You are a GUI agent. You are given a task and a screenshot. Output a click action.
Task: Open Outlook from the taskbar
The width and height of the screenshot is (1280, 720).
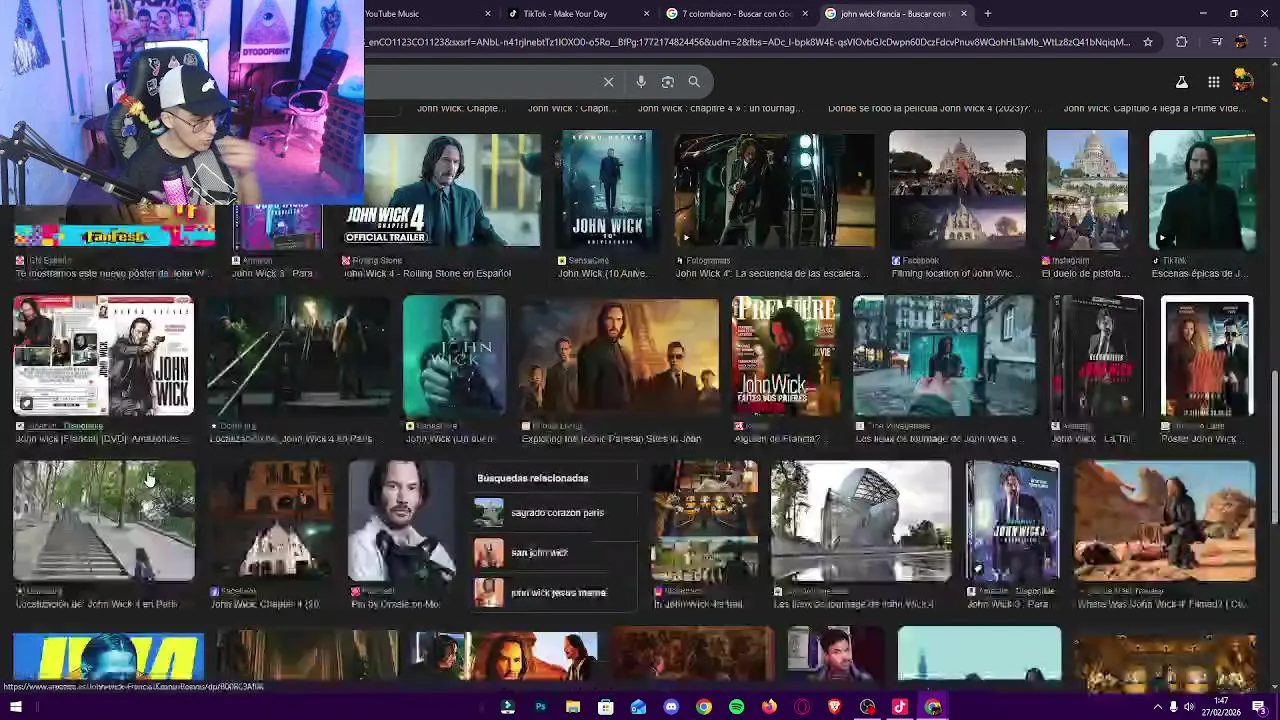tap(638, 707)
